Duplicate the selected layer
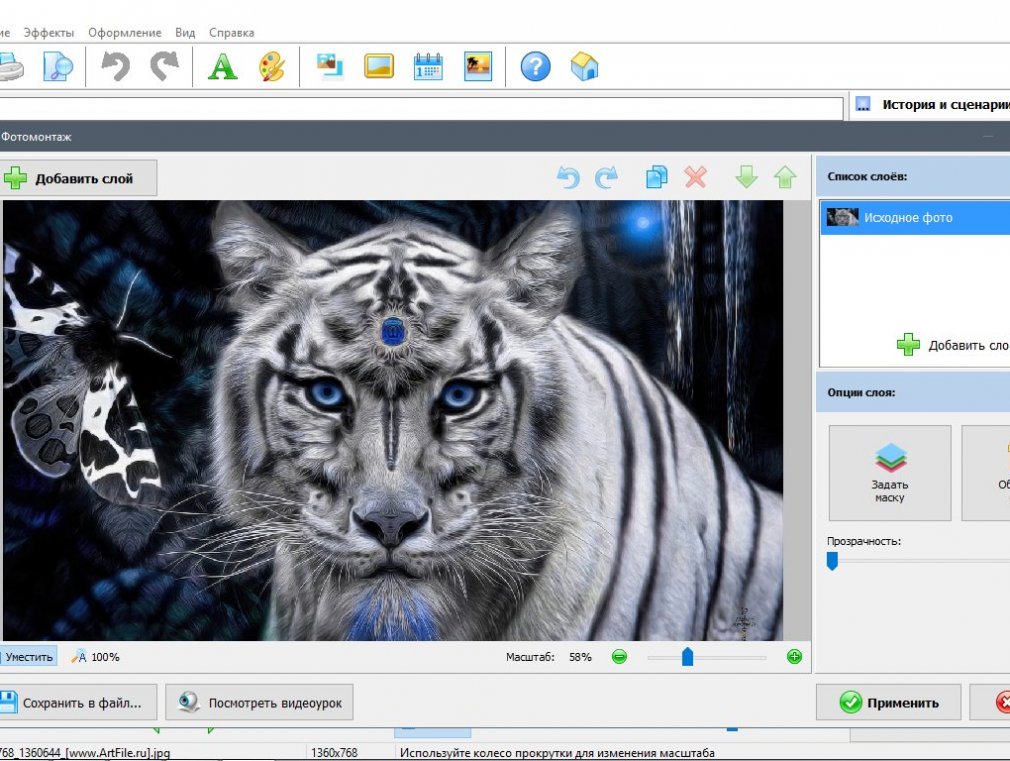Screen dimensions: 1010x761 pyautogui.click(x=656, y=177)
